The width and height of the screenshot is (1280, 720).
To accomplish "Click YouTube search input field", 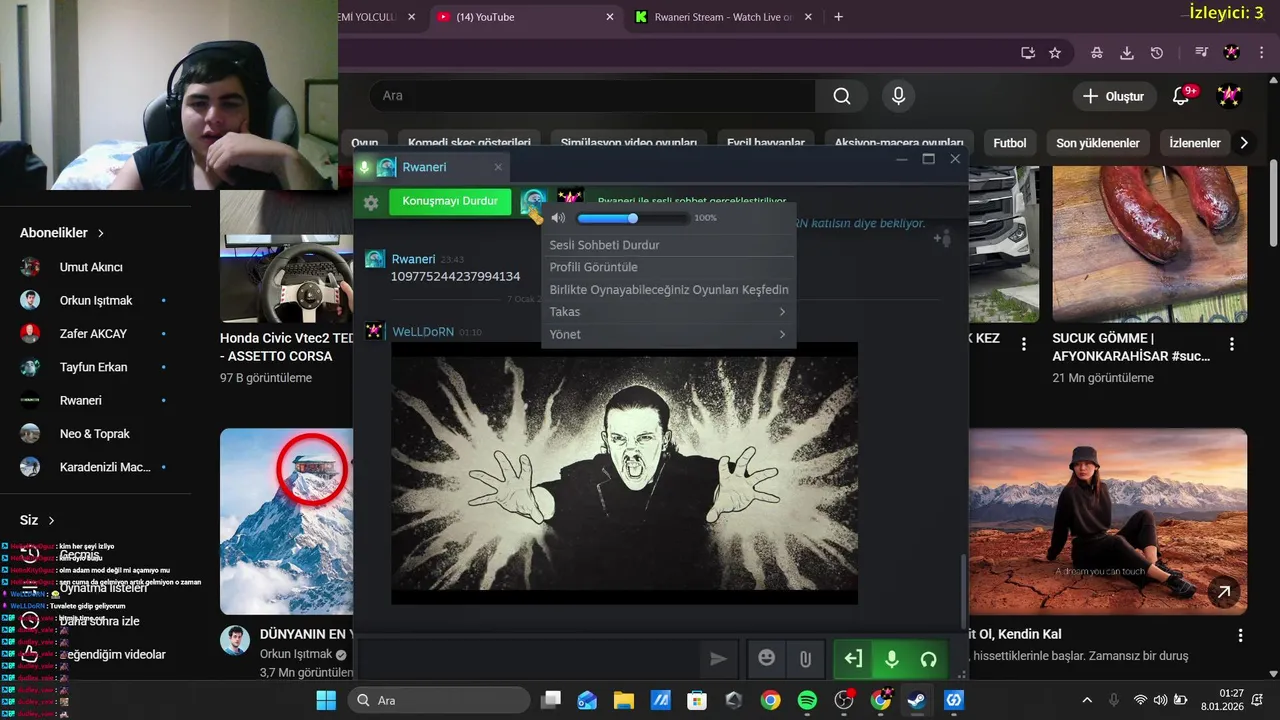I will 592,96.
